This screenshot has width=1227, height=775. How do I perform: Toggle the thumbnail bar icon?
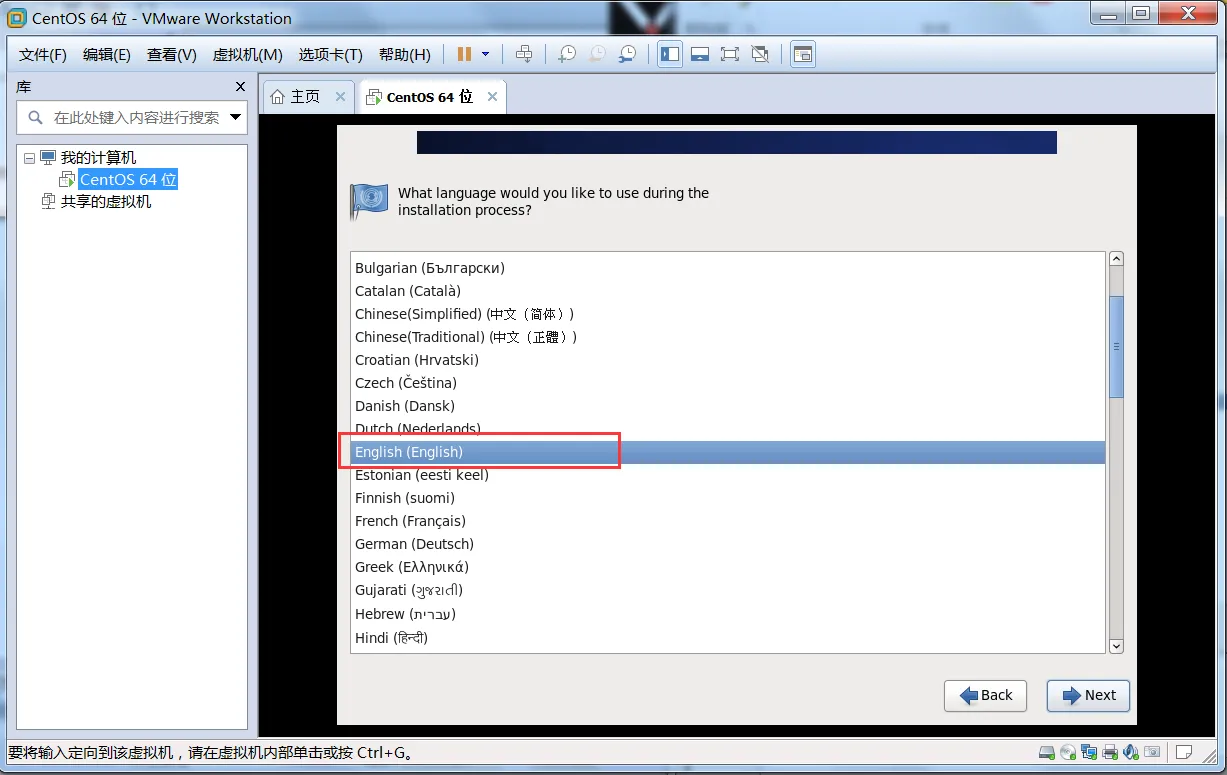pyautogui.click(x=700, y=54)
